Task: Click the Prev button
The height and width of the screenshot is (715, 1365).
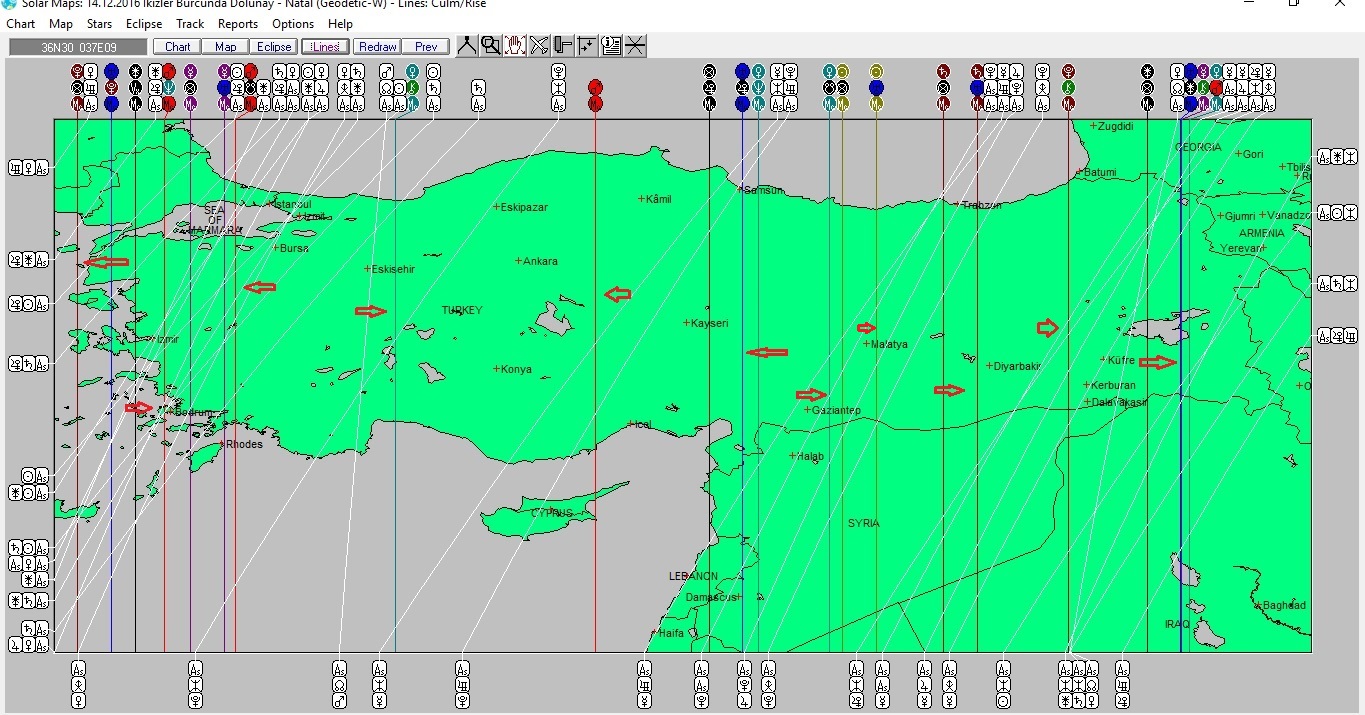Action: (425, 46)
